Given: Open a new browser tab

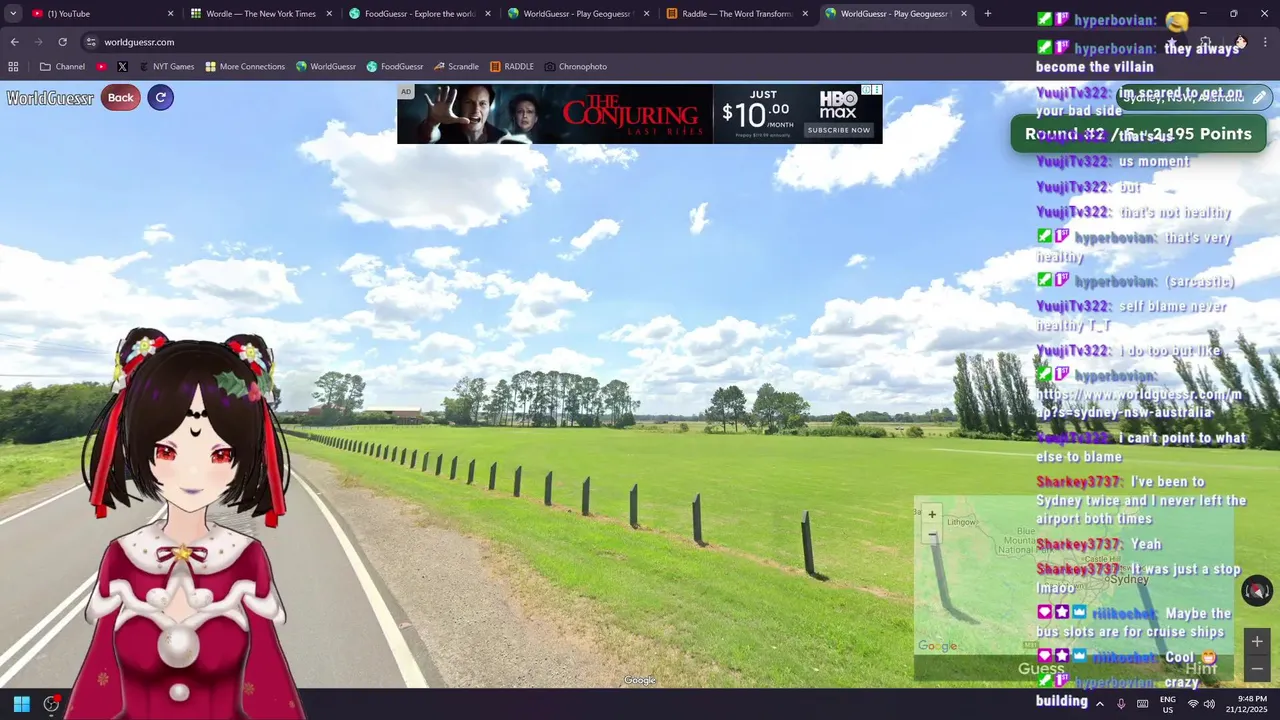Looking at the screenshot, I should point(988,14).
